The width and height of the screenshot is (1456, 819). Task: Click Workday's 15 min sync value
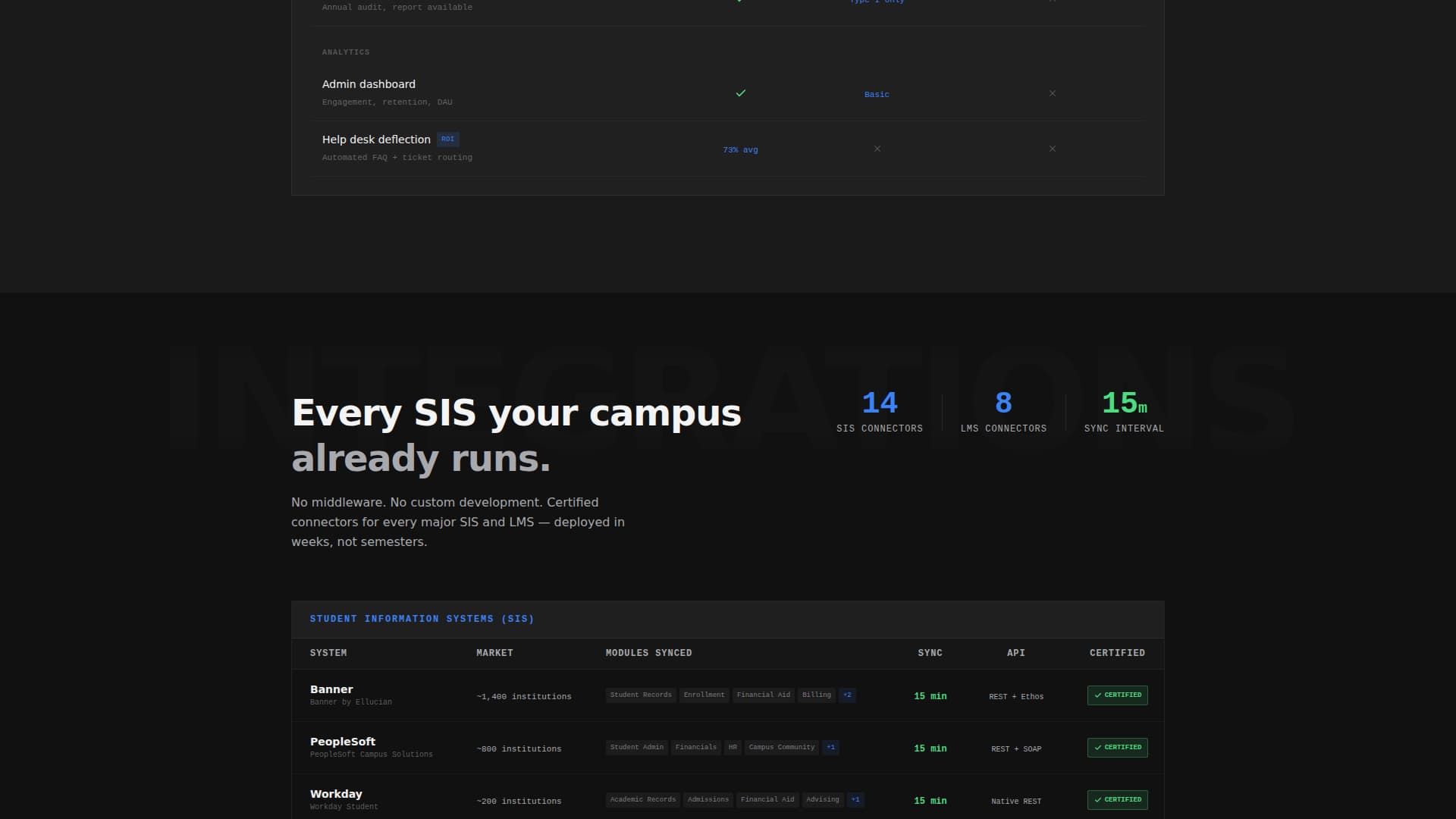click(x=930, y=801)
